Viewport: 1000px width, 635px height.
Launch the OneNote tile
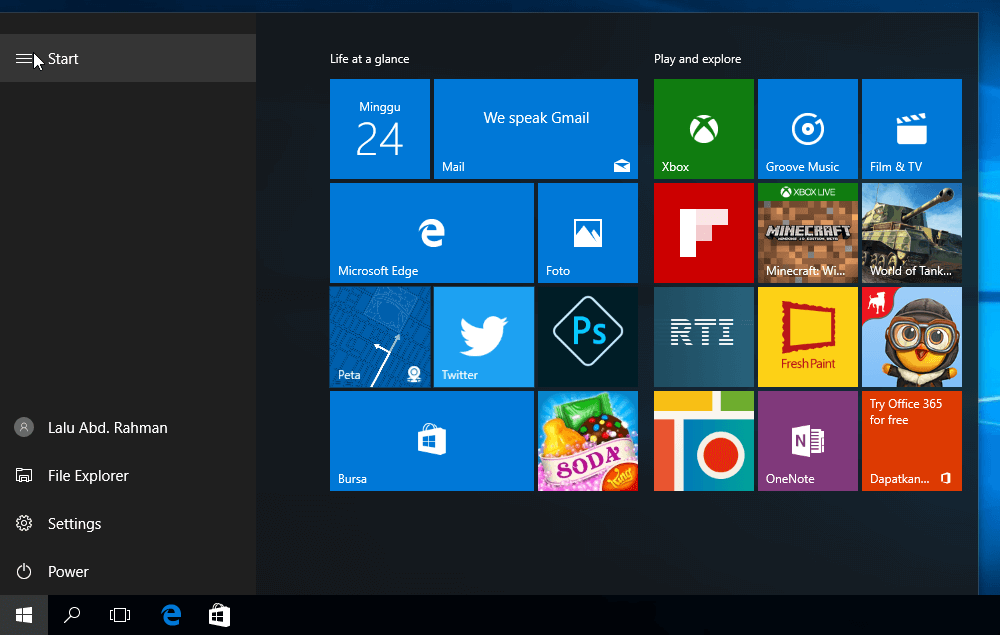click(807, 441)
